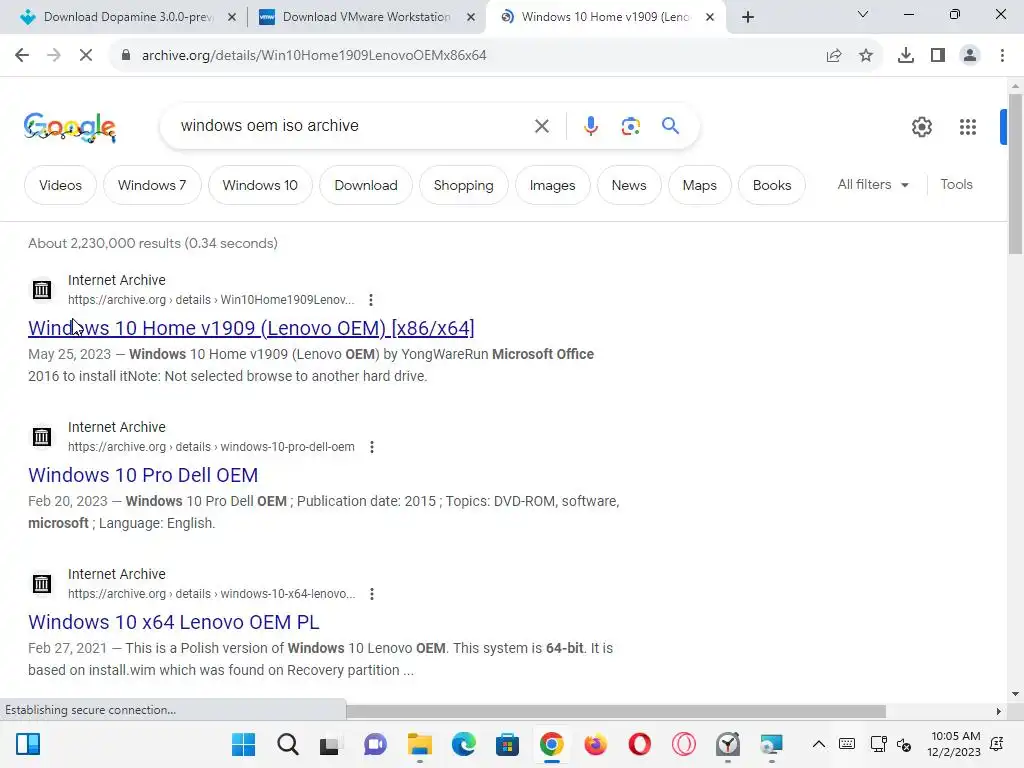
Task: Toggle the Chrome side panel
Action: pyautogui.click(x=938, y=56)
